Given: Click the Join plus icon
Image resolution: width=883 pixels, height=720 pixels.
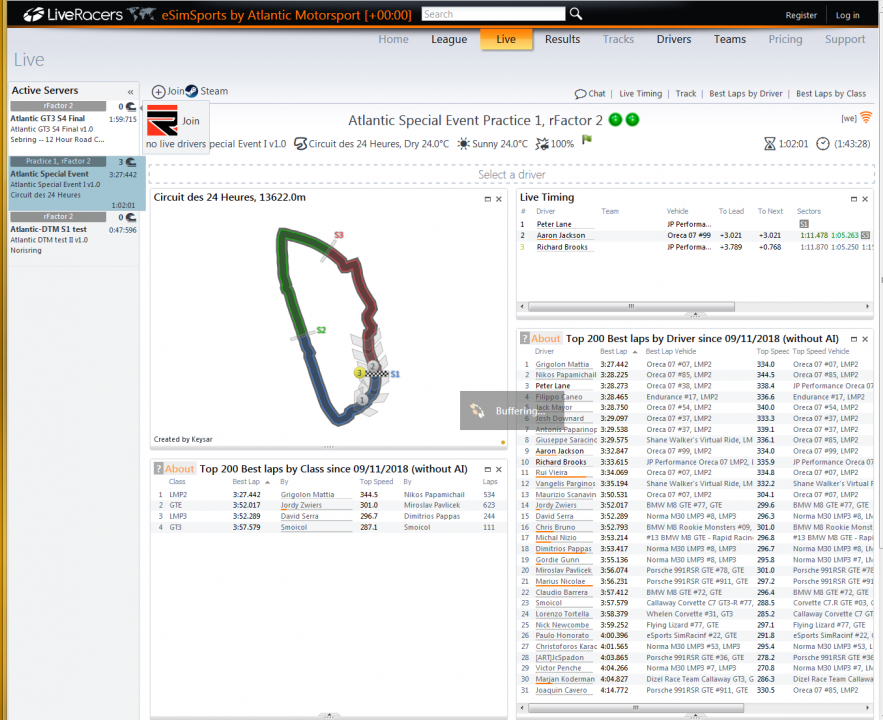Looking at the screenshot, I should (158, 92).
